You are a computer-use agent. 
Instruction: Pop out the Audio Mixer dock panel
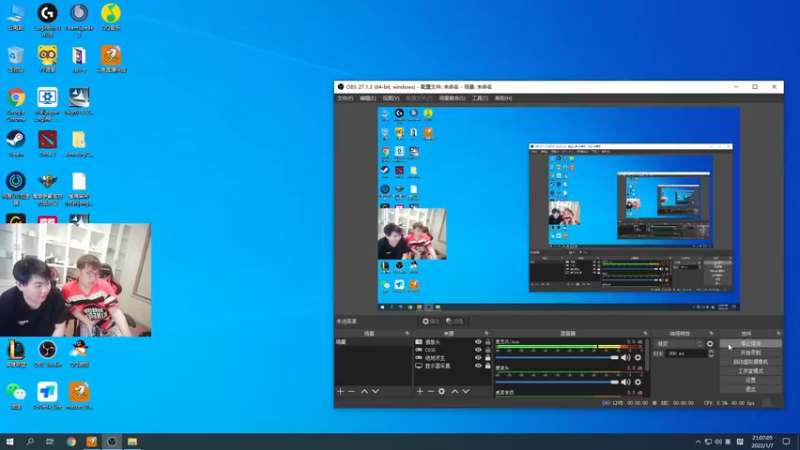(x=645, y=333)
